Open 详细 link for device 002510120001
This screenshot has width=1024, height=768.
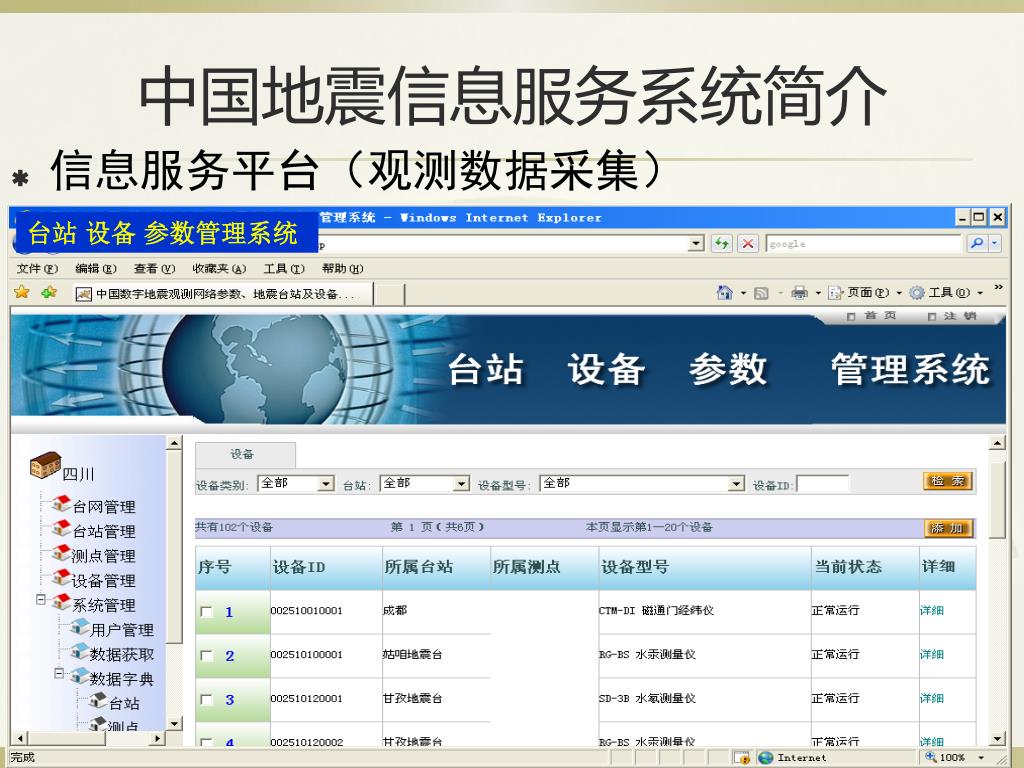coord(931,698)
